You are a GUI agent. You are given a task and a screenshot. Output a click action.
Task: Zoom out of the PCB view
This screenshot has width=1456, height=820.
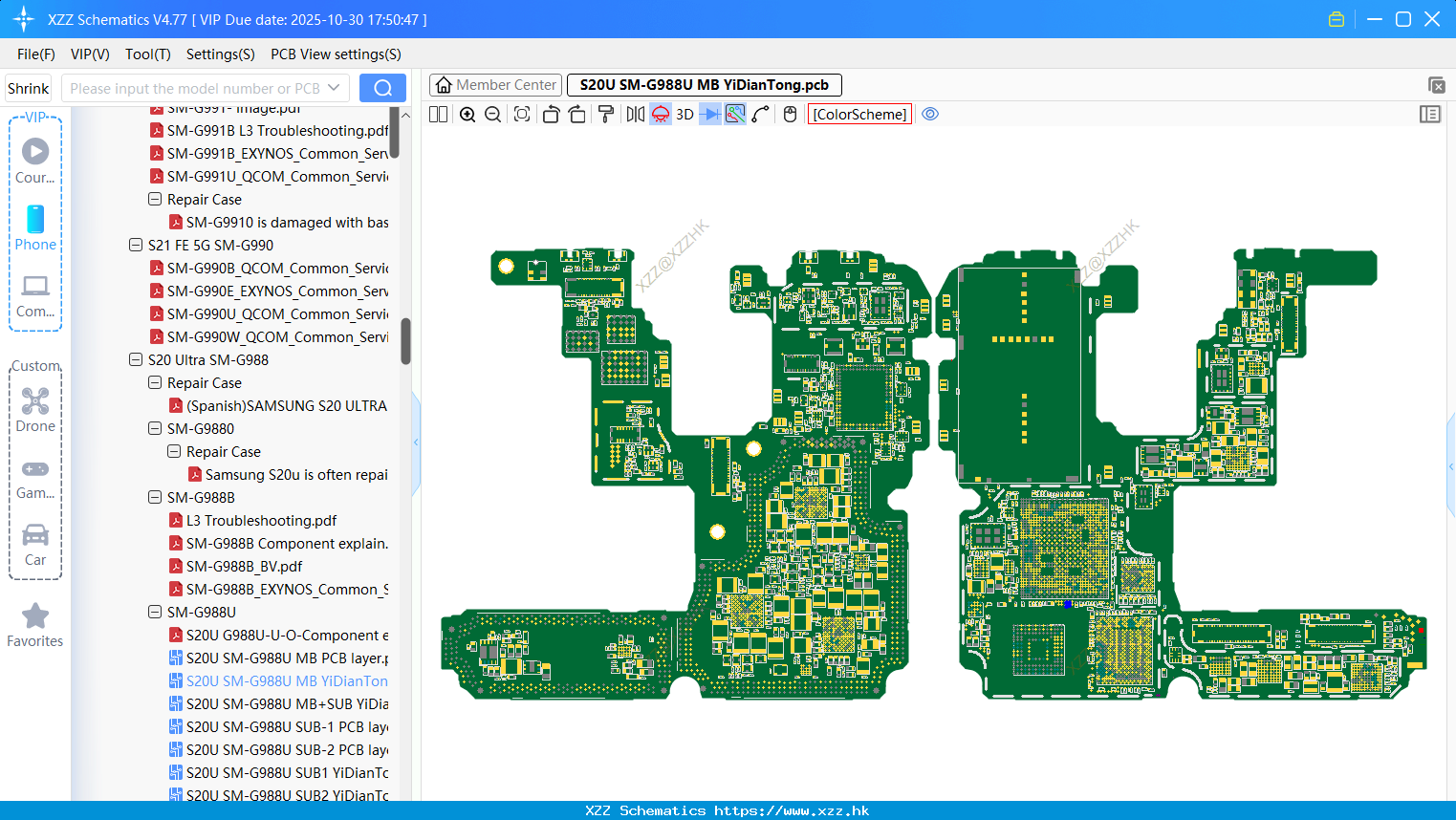tap(493, 114)
